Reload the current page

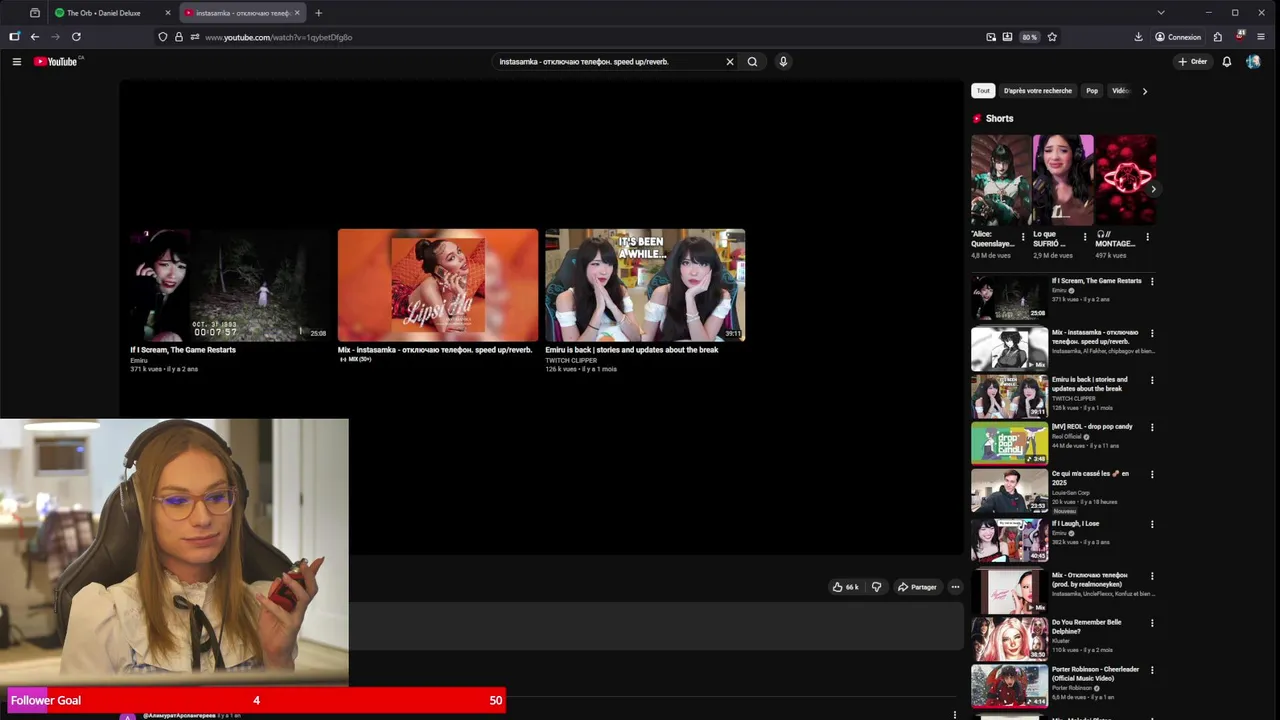(76, 37)
